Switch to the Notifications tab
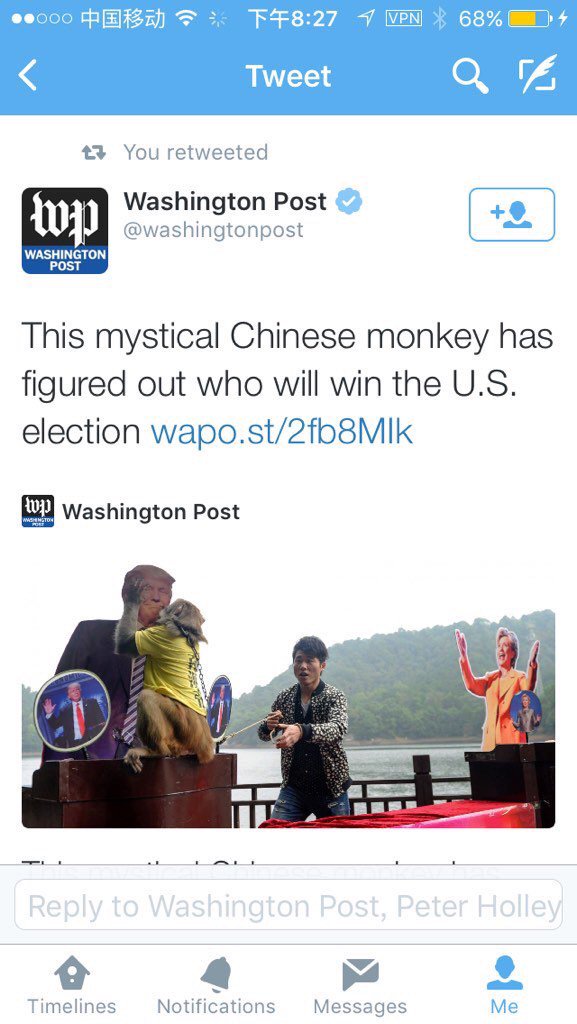The image size is (577, 1024). (216, 985)
